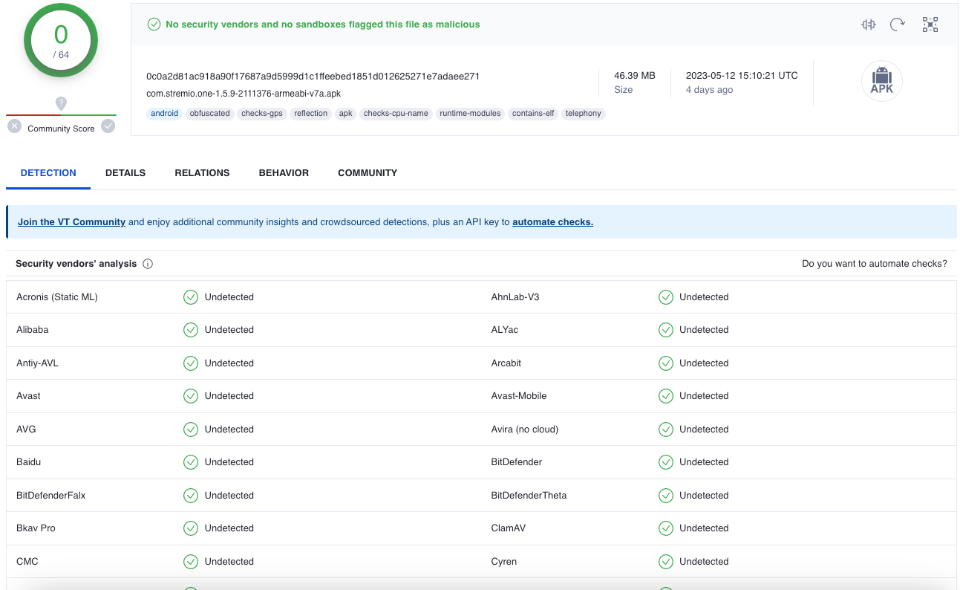Click the obfuscated tag
The image size is (960, 590).
point(209,114)
